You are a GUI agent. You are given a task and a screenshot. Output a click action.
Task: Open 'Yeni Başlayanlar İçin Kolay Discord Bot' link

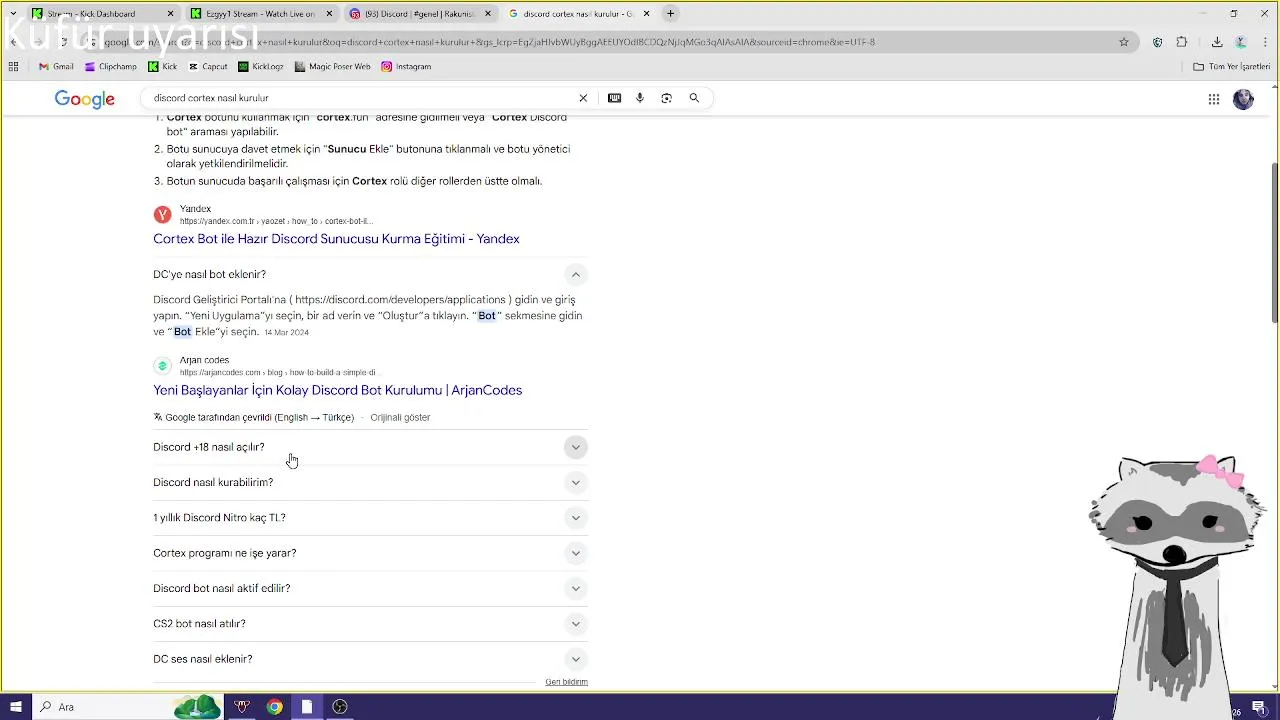(337, 390)
